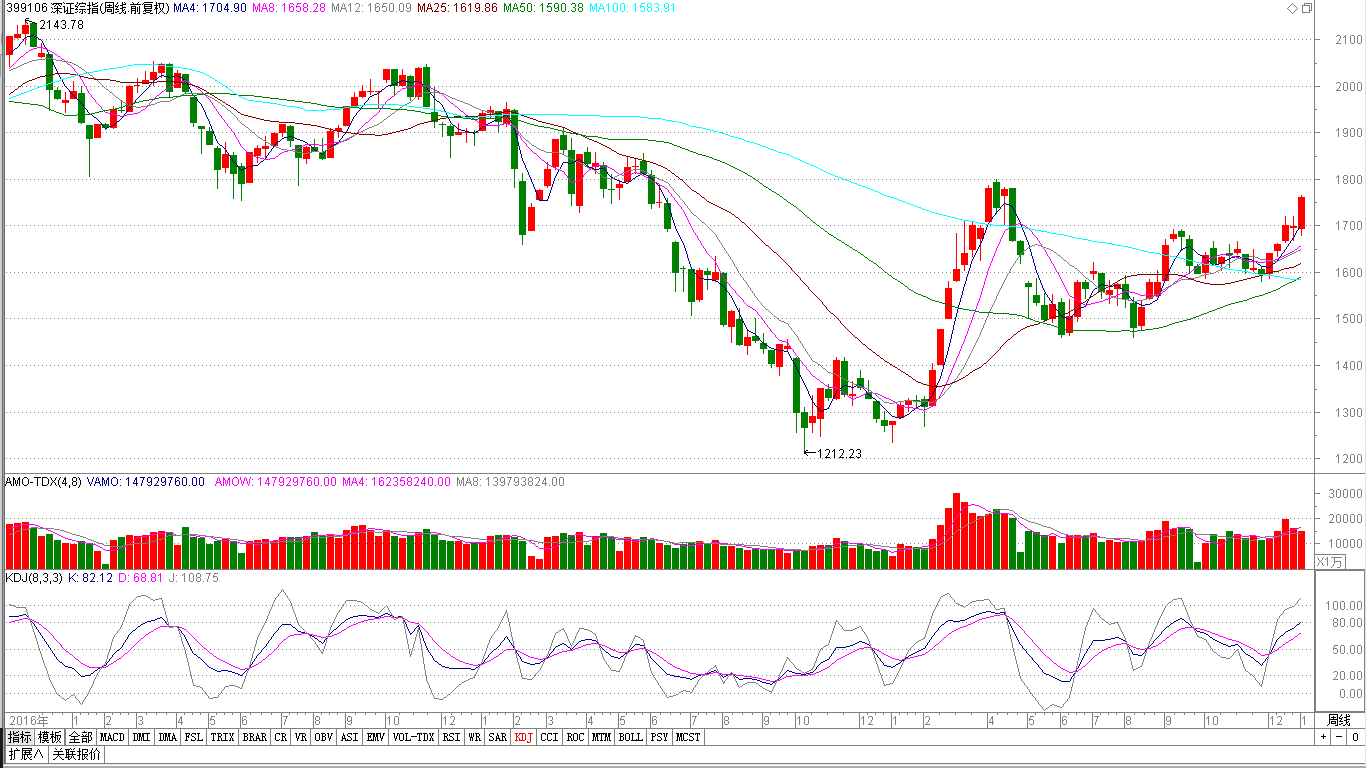This screenshot has width=1366, height=768.
Task: Switch to the 模板 tab
Action: pyautogui.click(x=50, y=737)
